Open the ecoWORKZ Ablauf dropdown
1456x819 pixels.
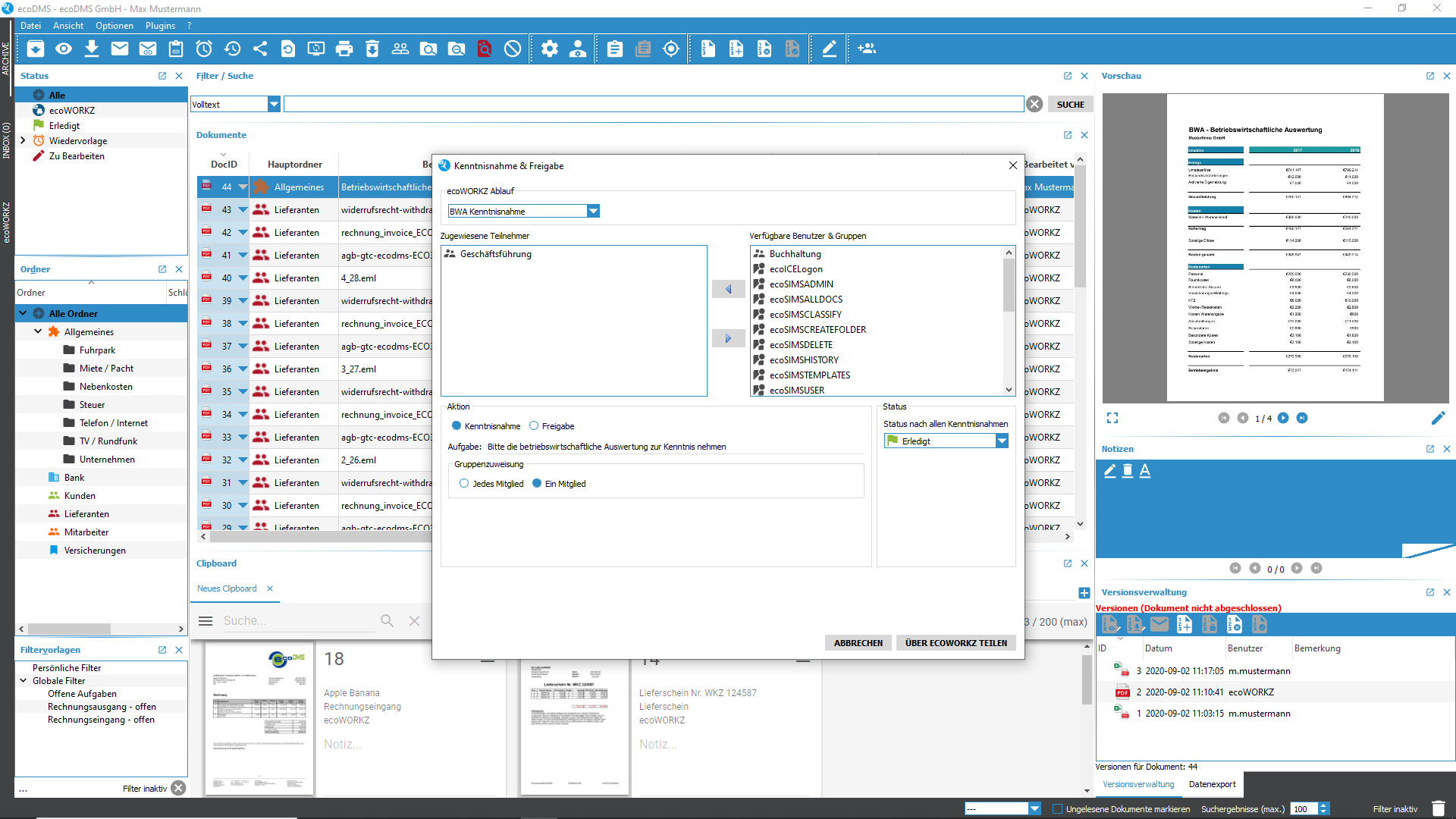click(x=594, y=212)
